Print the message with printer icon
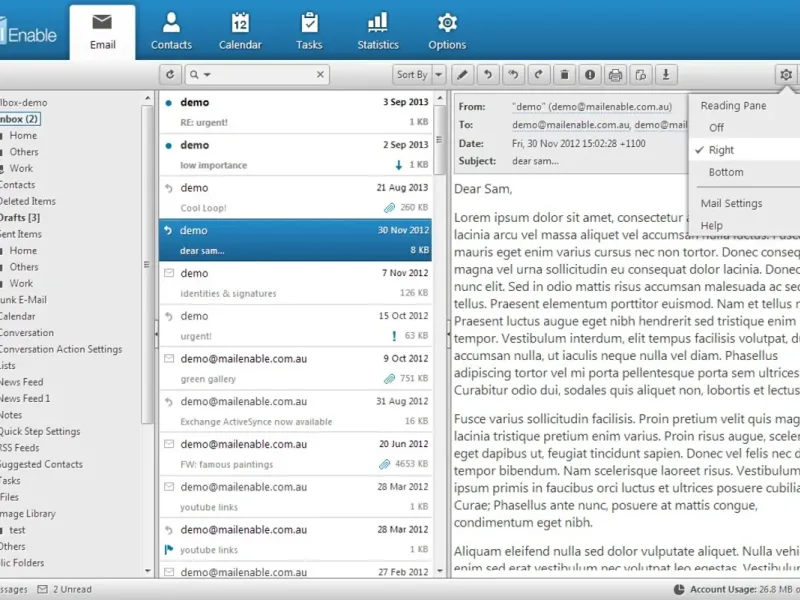Viewport: 800px width, 600px height. [615, 75]
